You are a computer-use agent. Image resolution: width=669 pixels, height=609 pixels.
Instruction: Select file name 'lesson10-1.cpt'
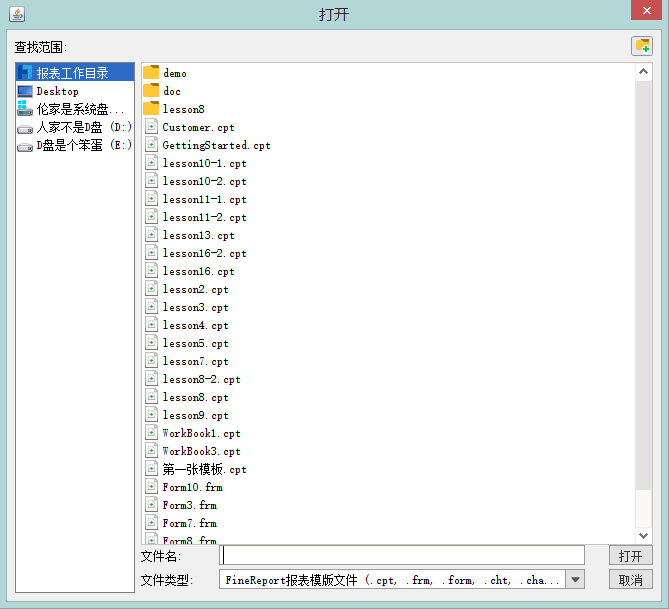point(204,163)
